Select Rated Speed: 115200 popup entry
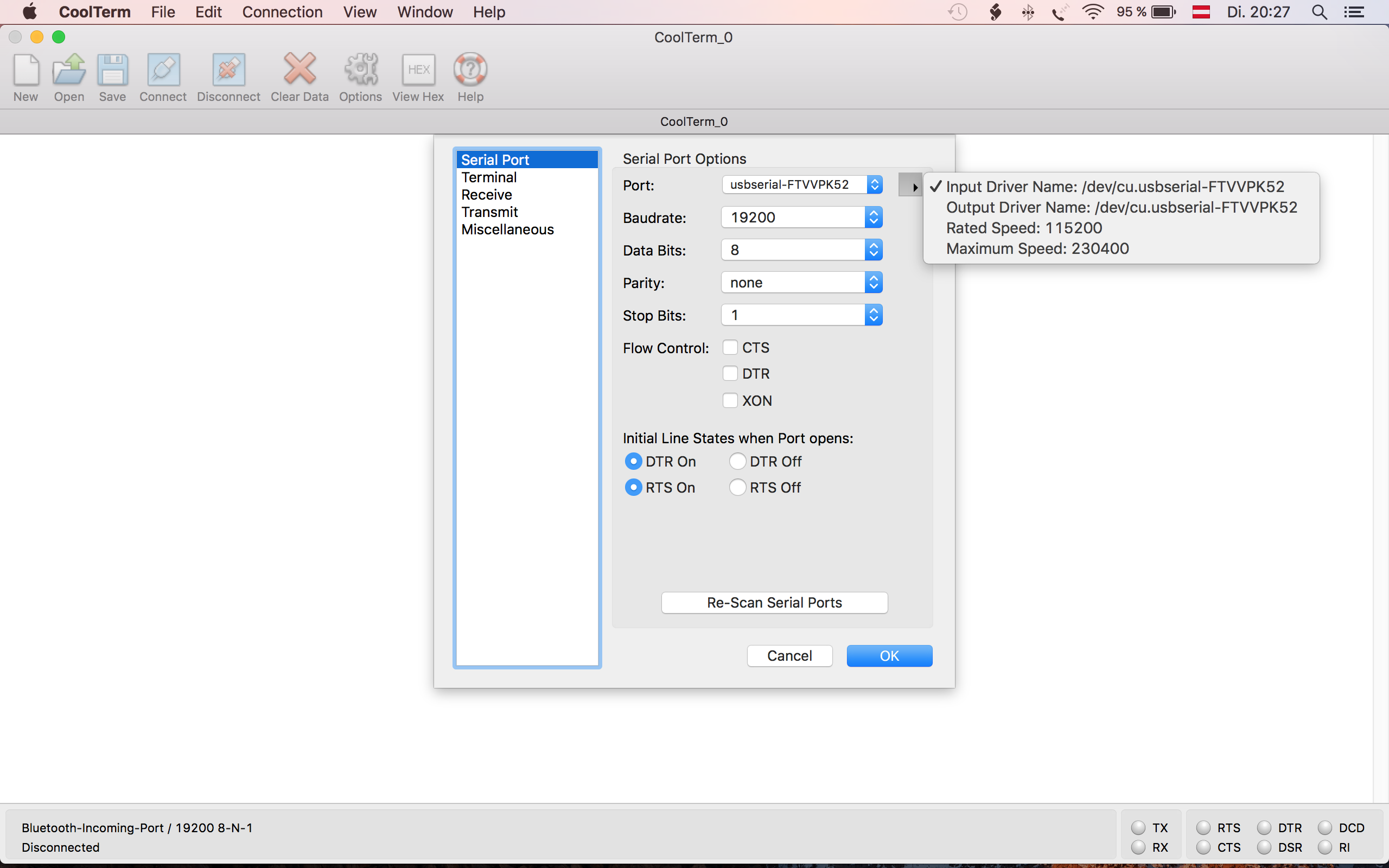The image size is (1389, 868). pyautogui.click(x=1121, y=228)
